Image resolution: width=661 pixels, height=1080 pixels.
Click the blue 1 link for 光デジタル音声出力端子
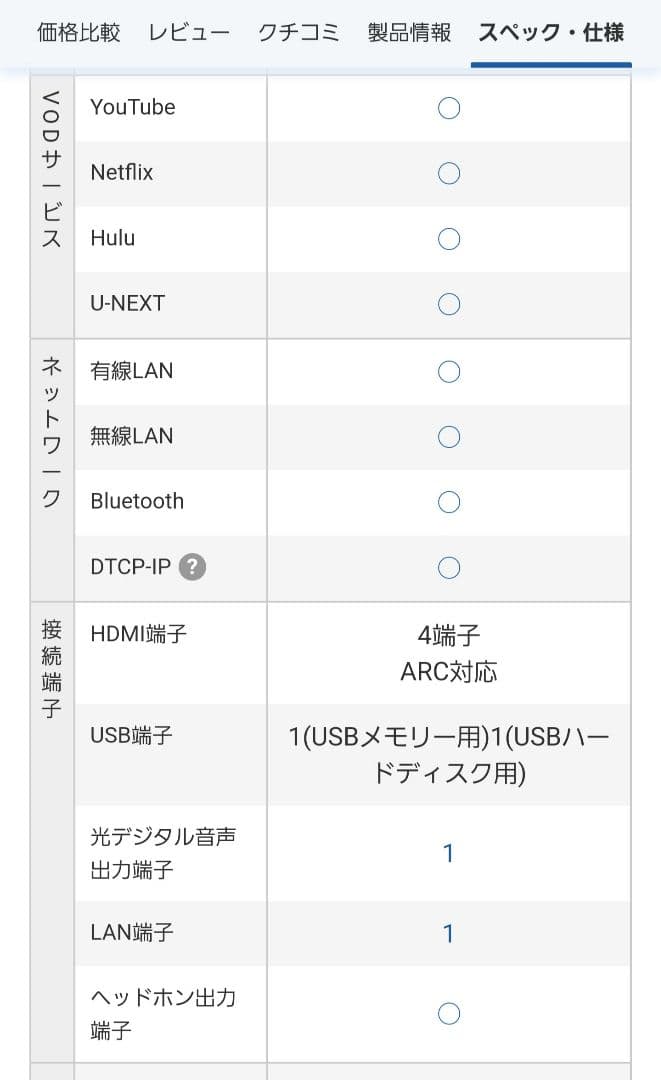pyautogui.click(x=448, y=853)
